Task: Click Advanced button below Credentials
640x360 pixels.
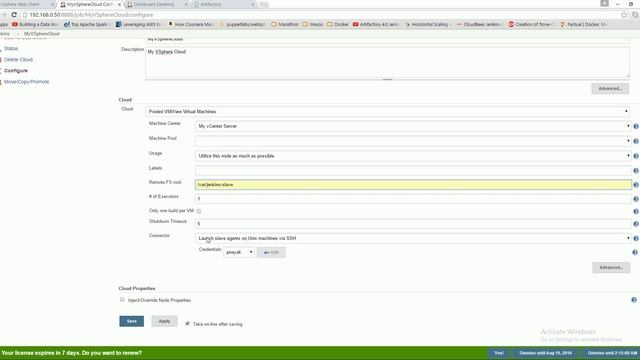Action: (611, 267)
